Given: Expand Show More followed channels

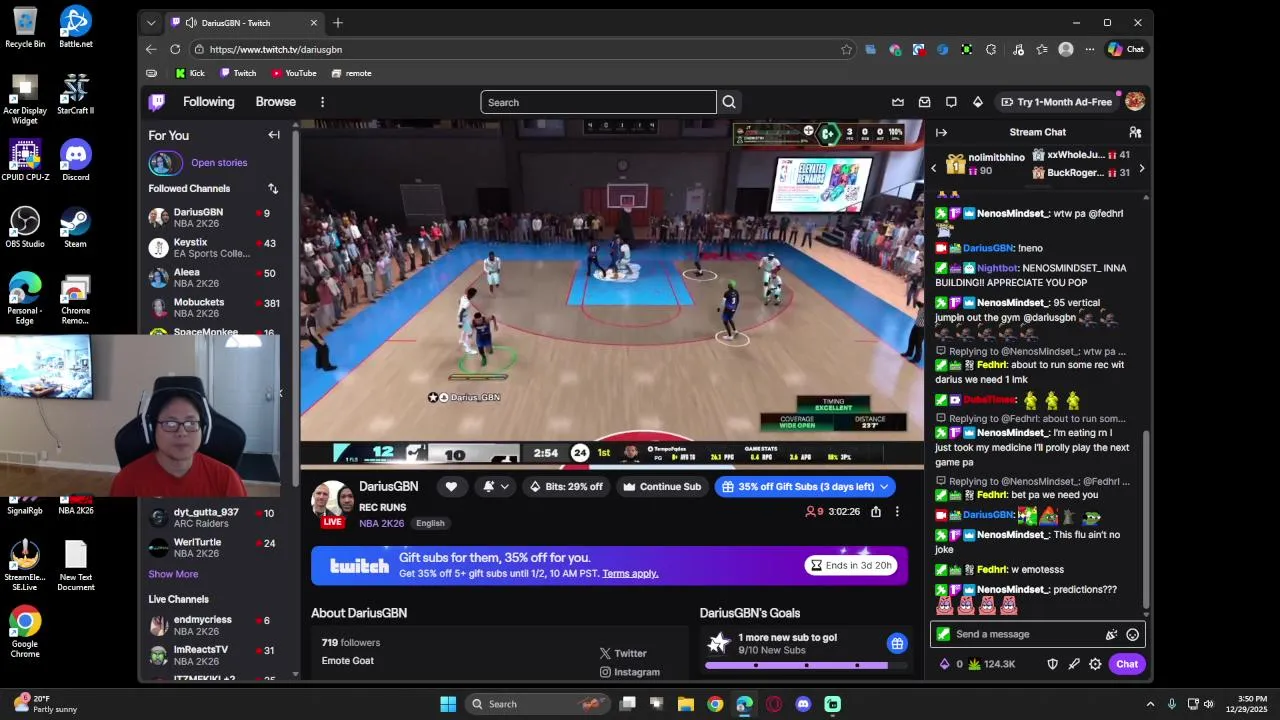Looking at the screenshot, I should click(x=173, y=574).
